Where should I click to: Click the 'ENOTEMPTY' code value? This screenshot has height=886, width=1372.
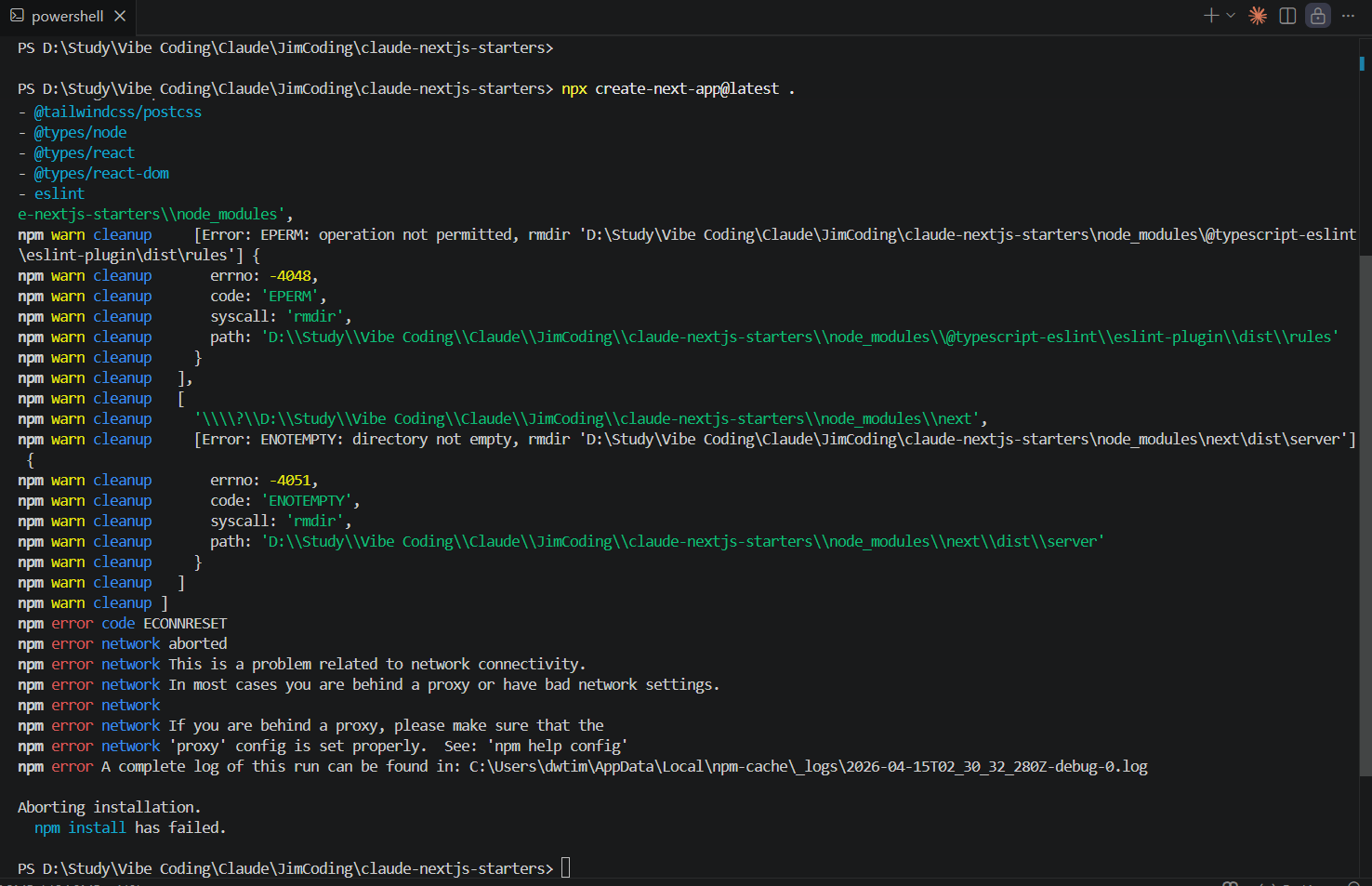click(x=307, y=501)
